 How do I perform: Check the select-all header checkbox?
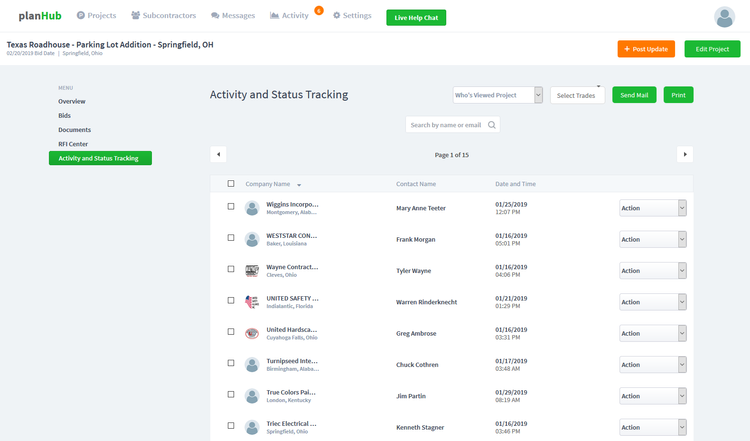point(231,184)
